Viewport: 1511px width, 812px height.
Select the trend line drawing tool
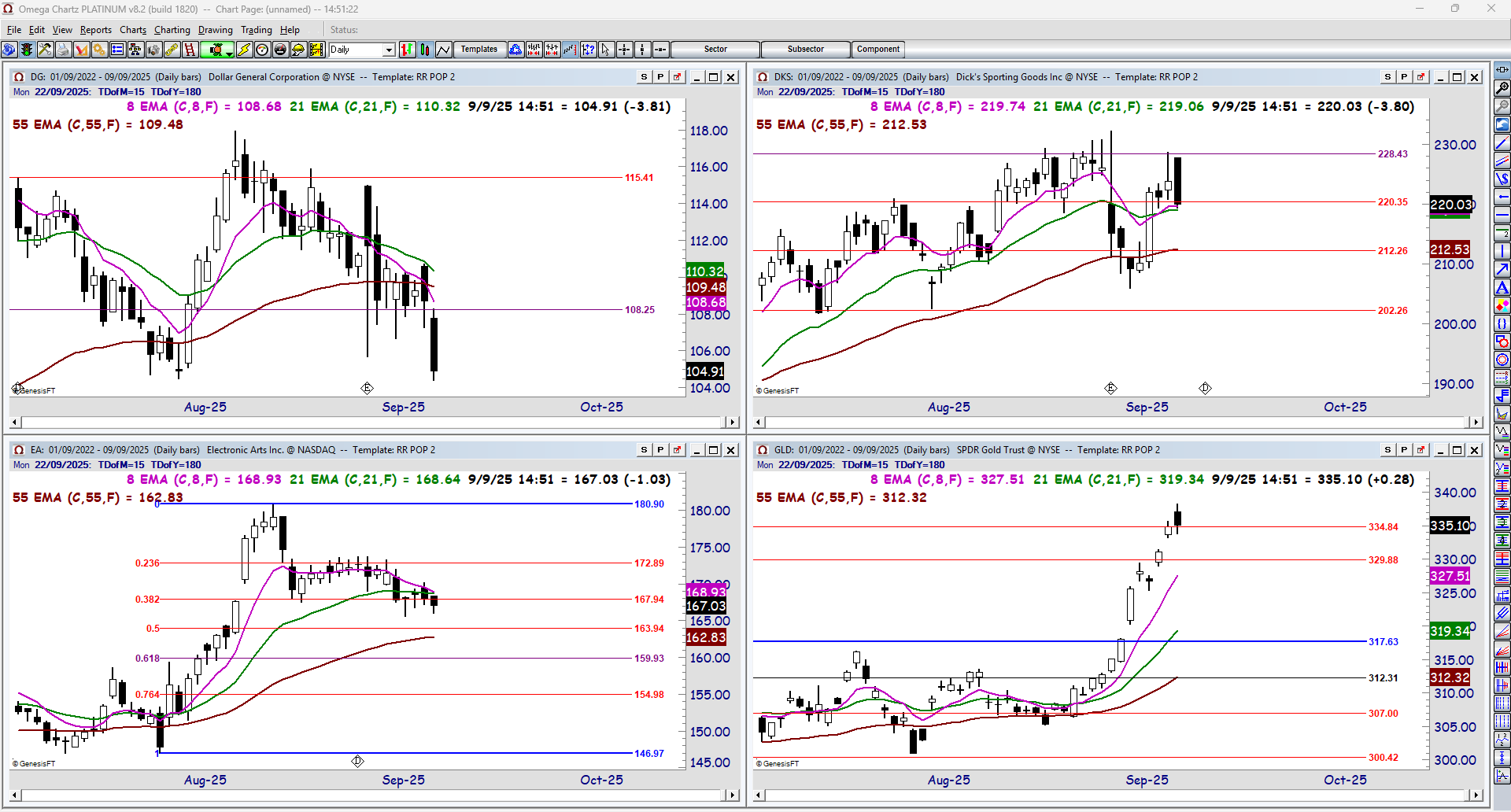[x=1502, y=142]
